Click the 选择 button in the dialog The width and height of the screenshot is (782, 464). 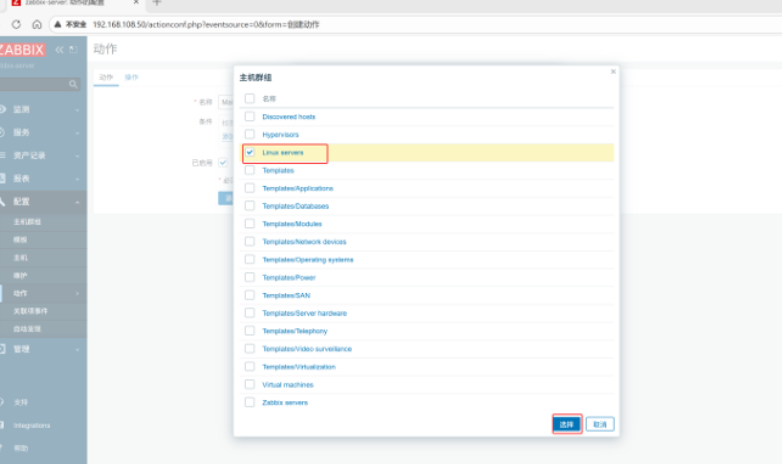pos(567,424)
